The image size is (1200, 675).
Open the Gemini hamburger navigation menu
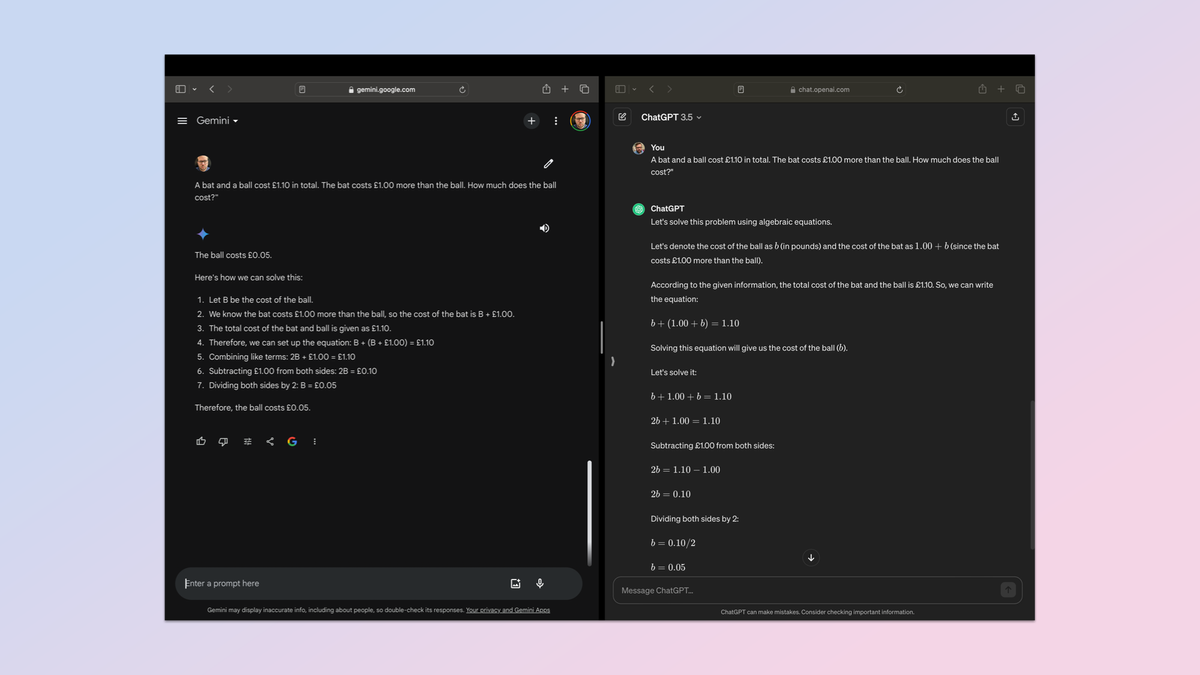[182, 120]
